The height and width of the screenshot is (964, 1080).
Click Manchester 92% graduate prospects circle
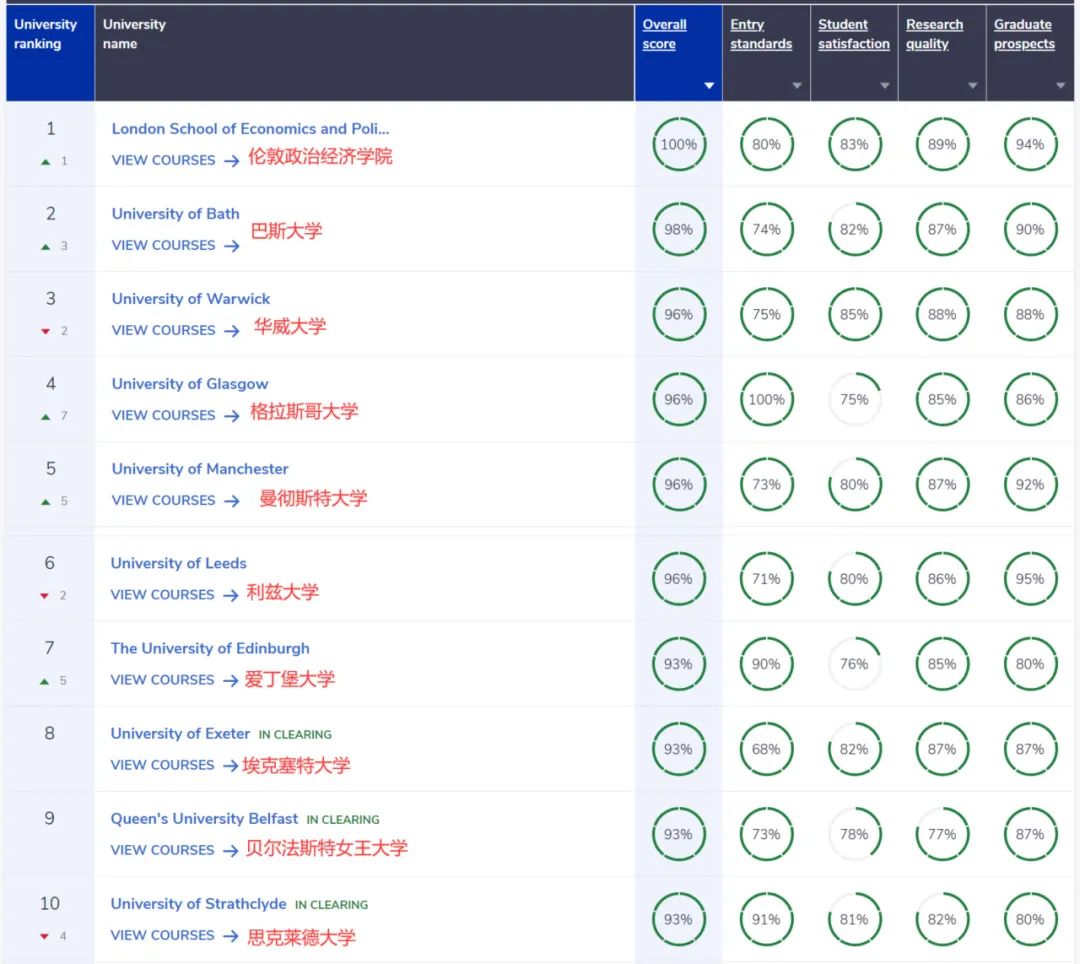(x=1030, y=485)
